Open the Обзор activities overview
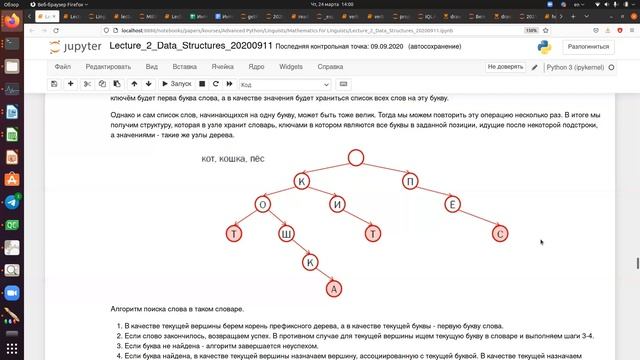This screenshot has height=360, width=640. (11, 4)
